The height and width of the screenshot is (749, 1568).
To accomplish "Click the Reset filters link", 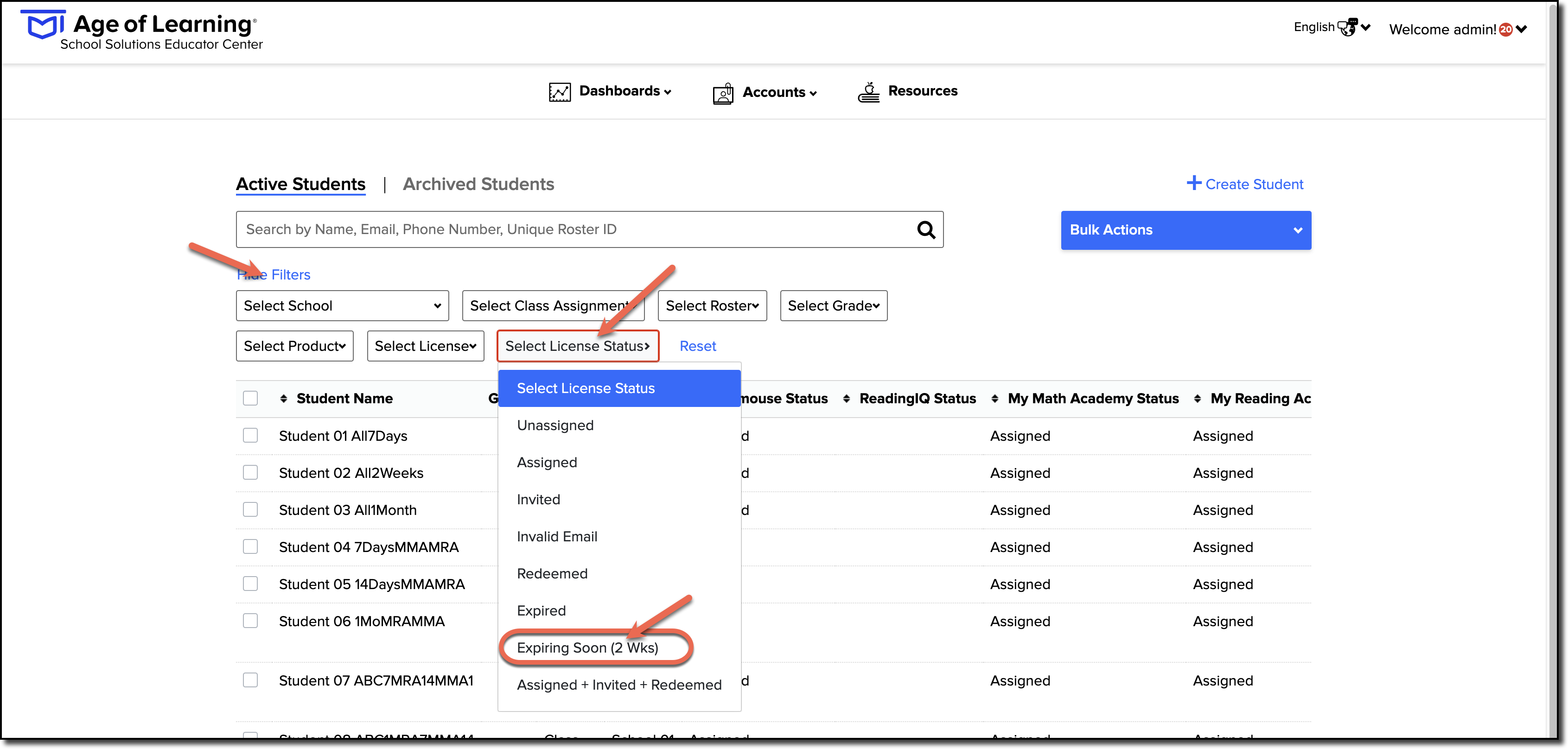I will coord(698,346).
